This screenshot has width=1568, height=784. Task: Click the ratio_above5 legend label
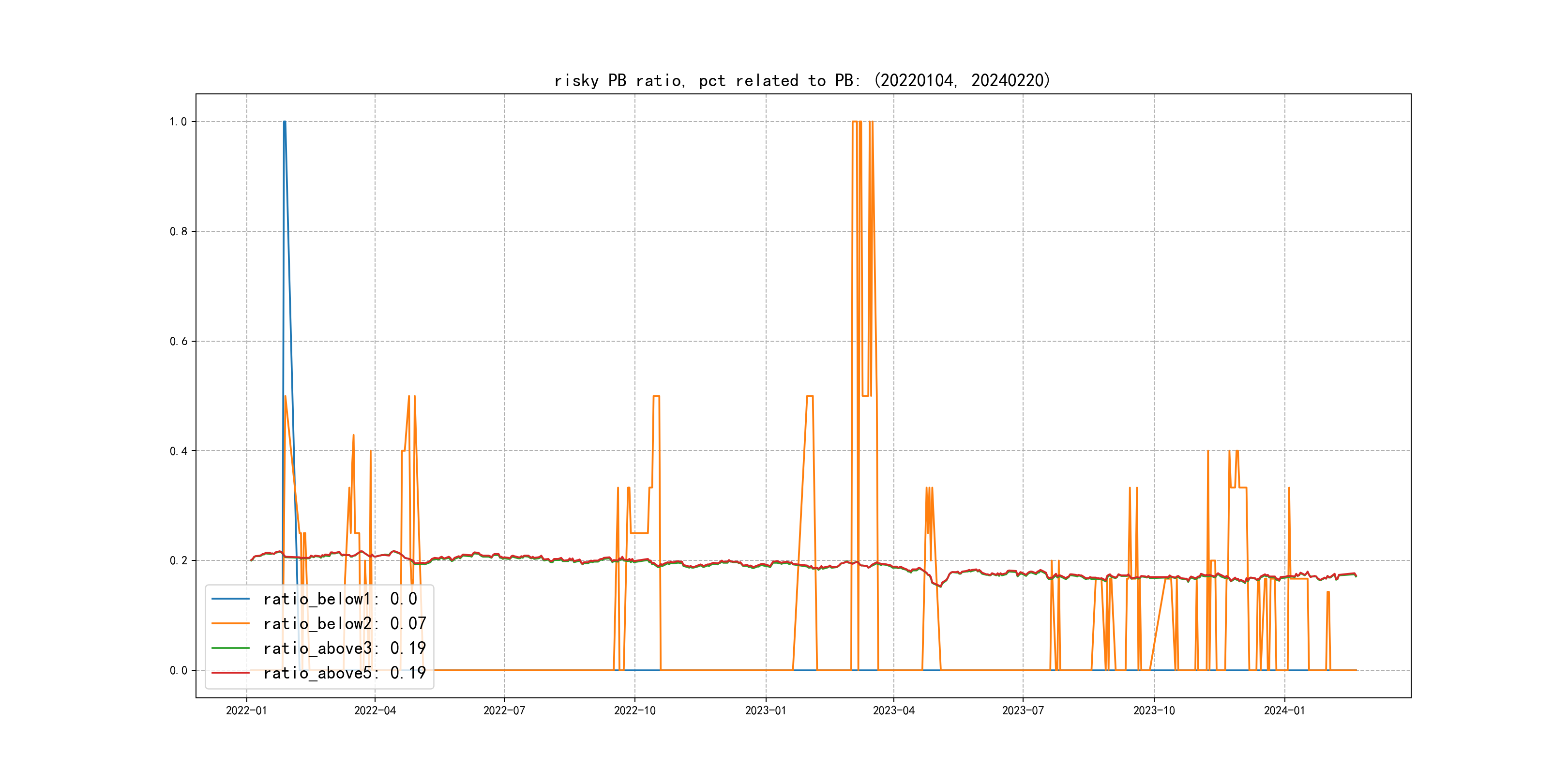tap(344, 673)
